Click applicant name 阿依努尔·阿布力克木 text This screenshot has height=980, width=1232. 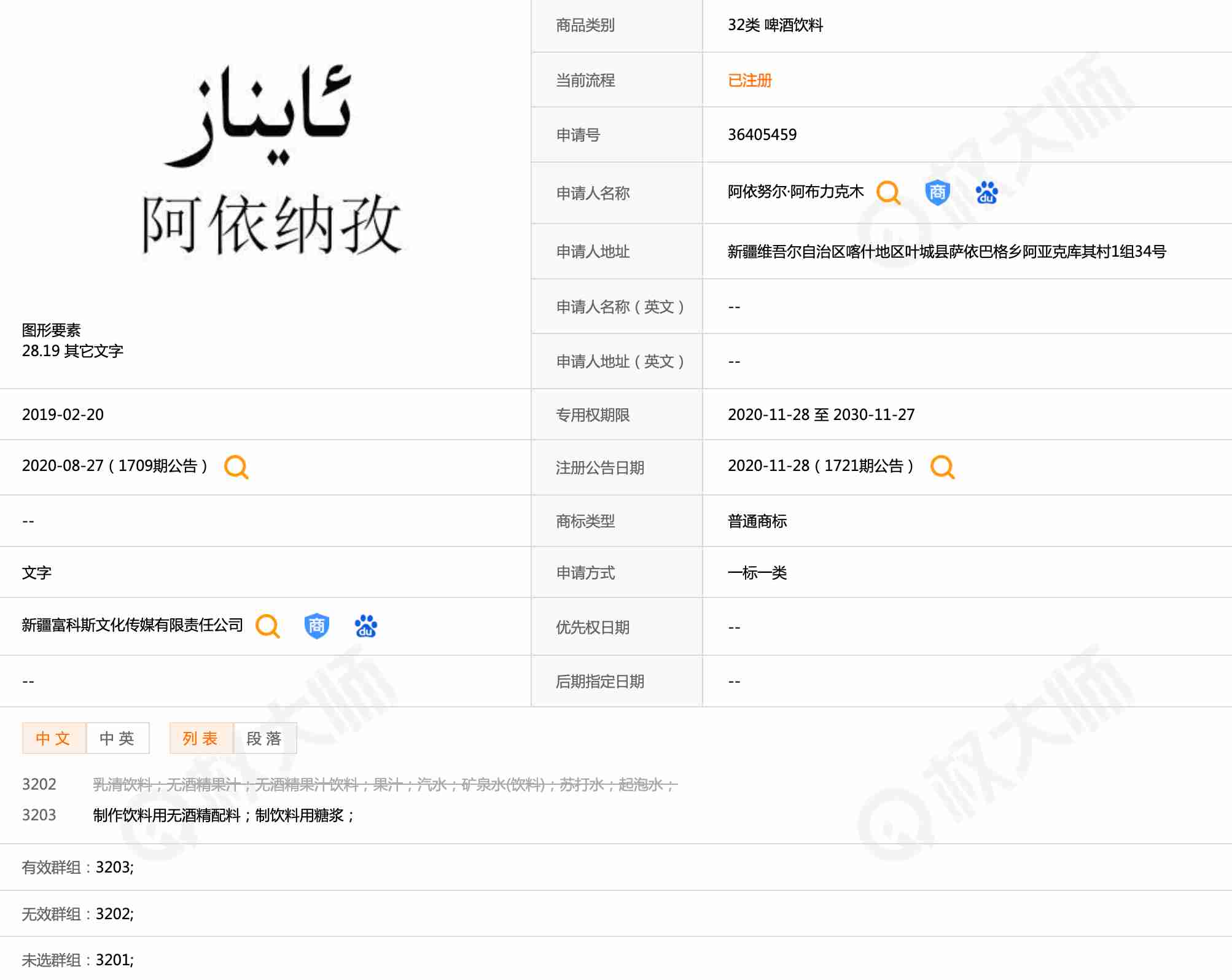click(x=795, y=192)
